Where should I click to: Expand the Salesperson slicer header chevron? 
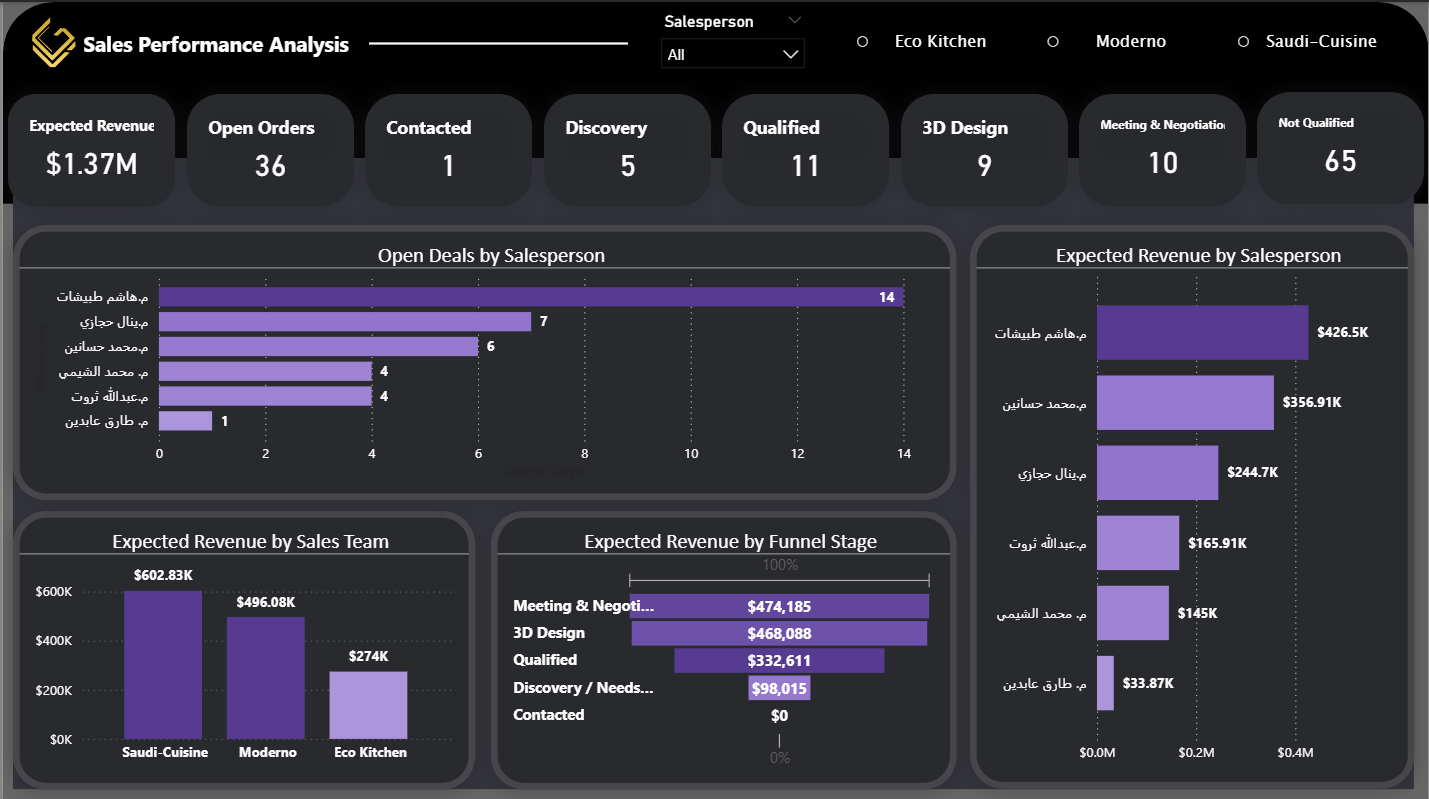click(795, 19)
